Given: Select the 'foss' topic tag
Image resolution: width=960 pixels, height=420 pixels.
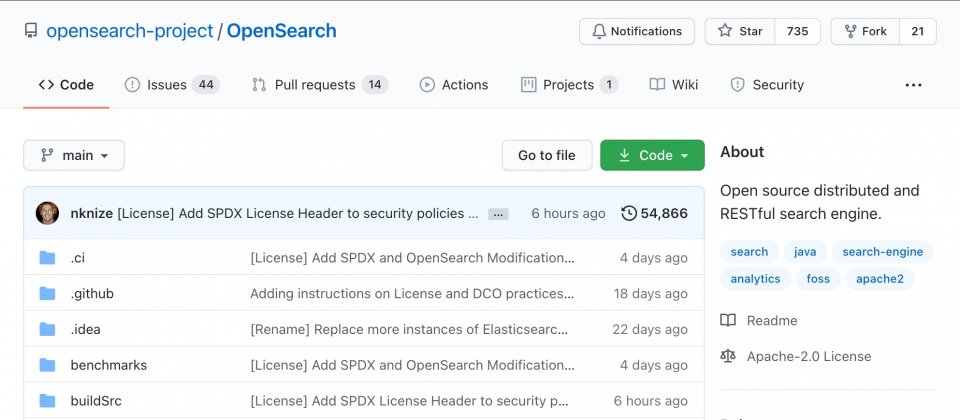Looking at the screenshot, I should pos(818,279).
